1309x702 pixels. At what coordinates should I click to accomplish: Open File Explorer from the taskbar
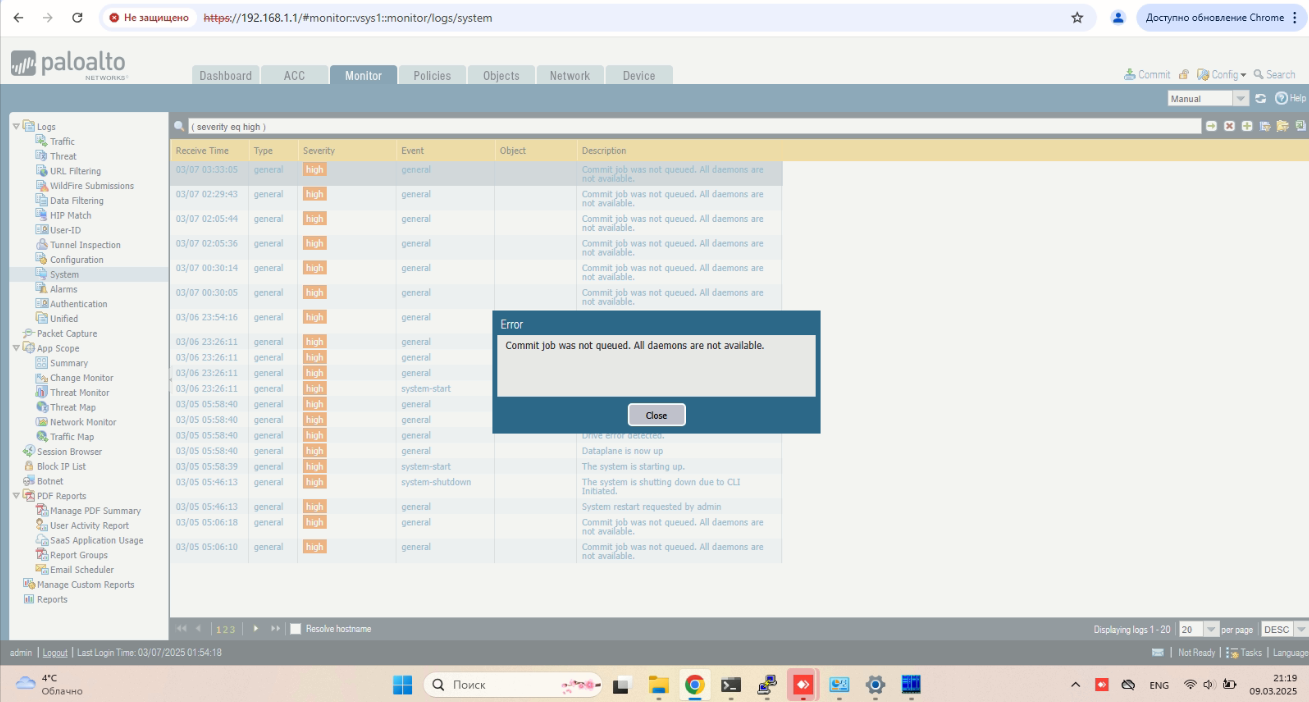[658, 685]
